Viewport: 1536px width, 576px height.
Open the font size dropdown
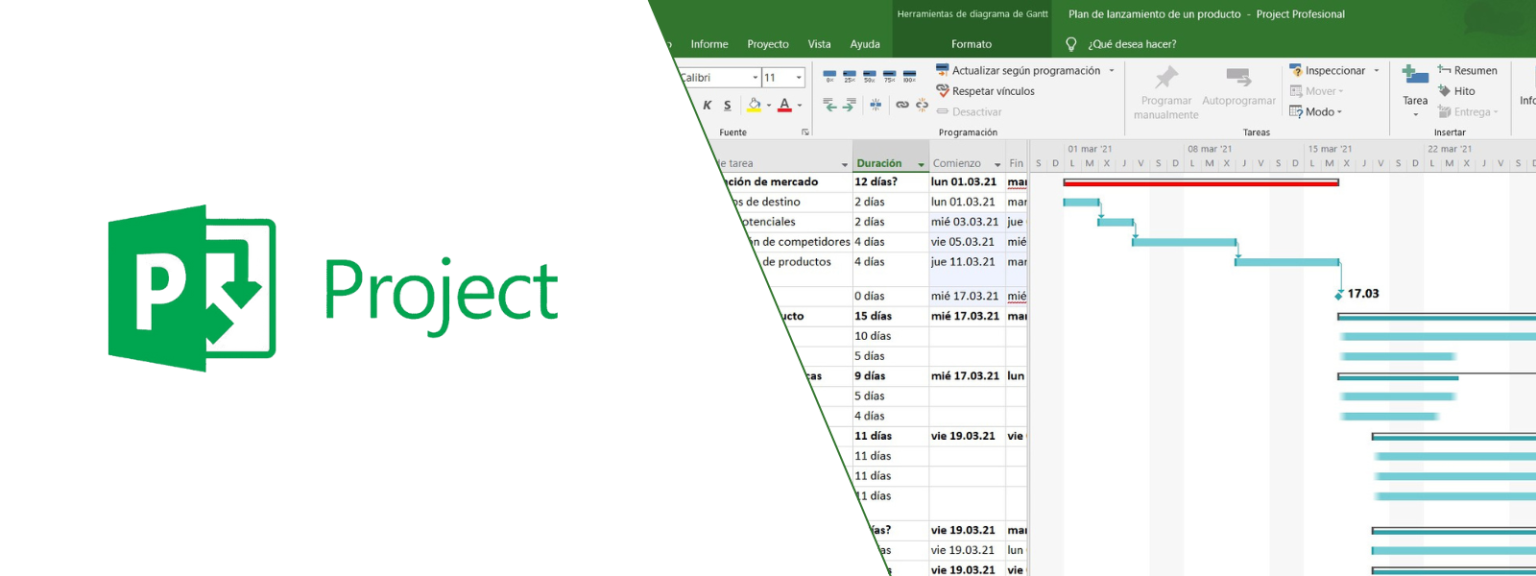pos(799,77)
